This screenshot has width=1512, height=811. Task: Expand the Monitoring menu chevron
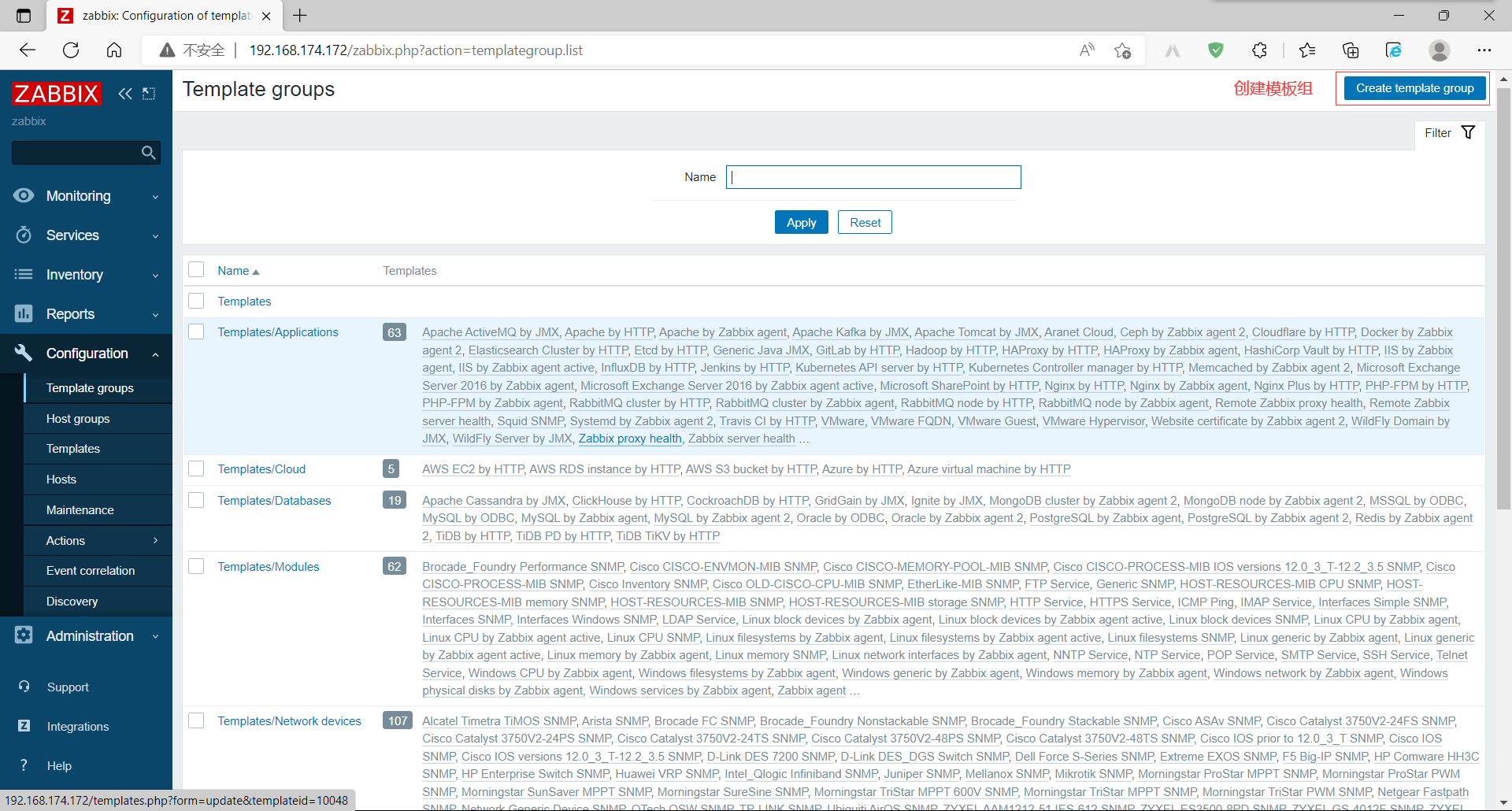coord(155,197)
